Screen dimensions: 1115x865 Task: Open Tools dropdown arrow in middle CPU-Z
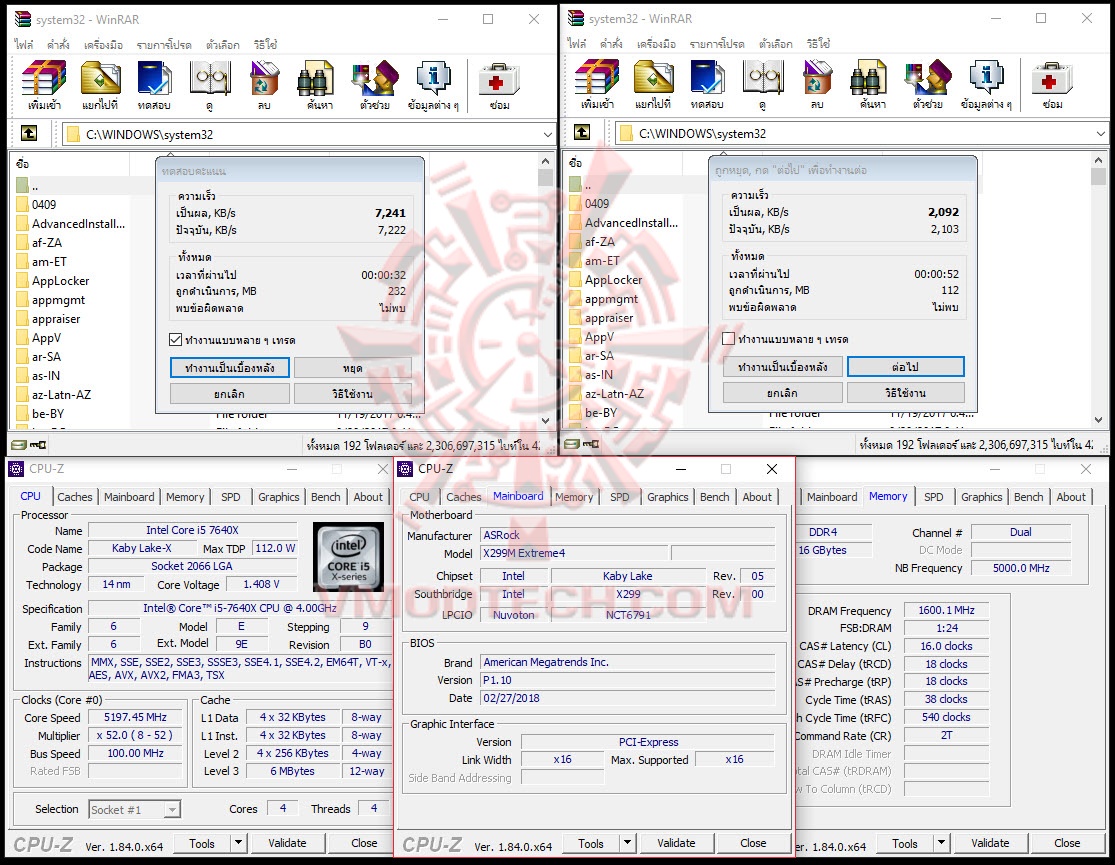tap(627, 843)
